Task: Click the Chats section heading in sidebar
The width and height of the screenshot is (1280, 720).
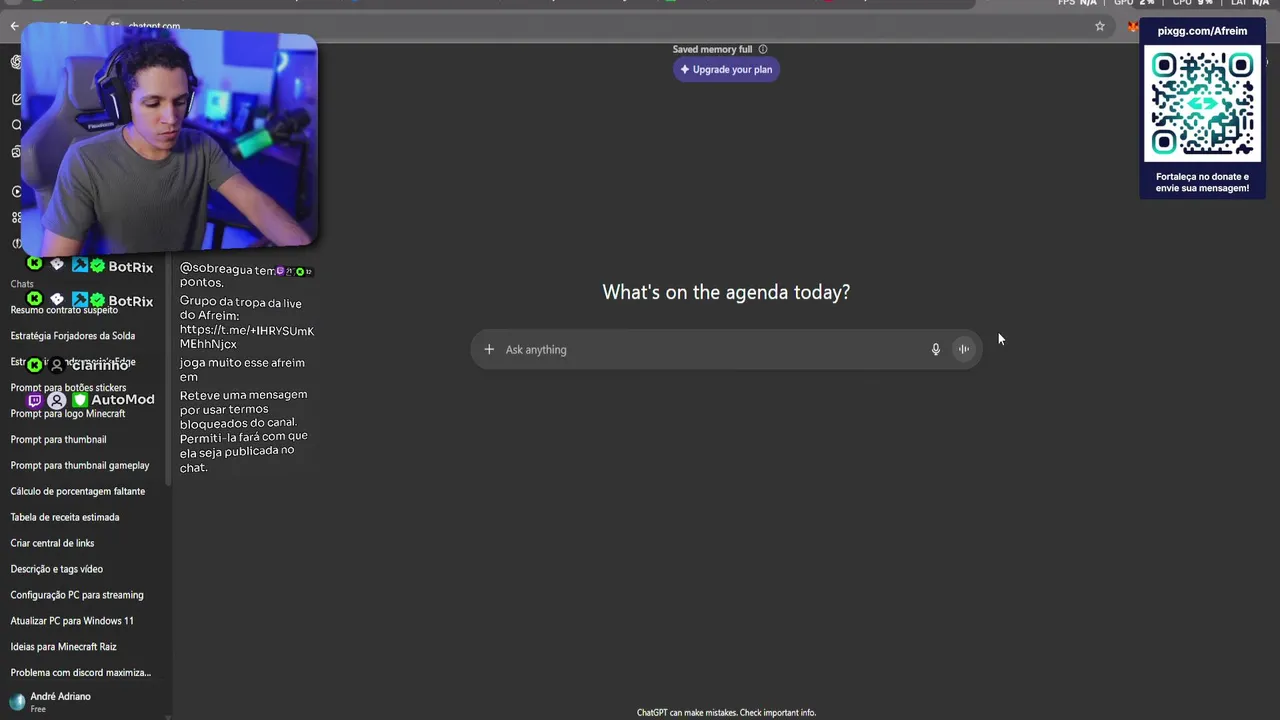Action: coord(22,284)
